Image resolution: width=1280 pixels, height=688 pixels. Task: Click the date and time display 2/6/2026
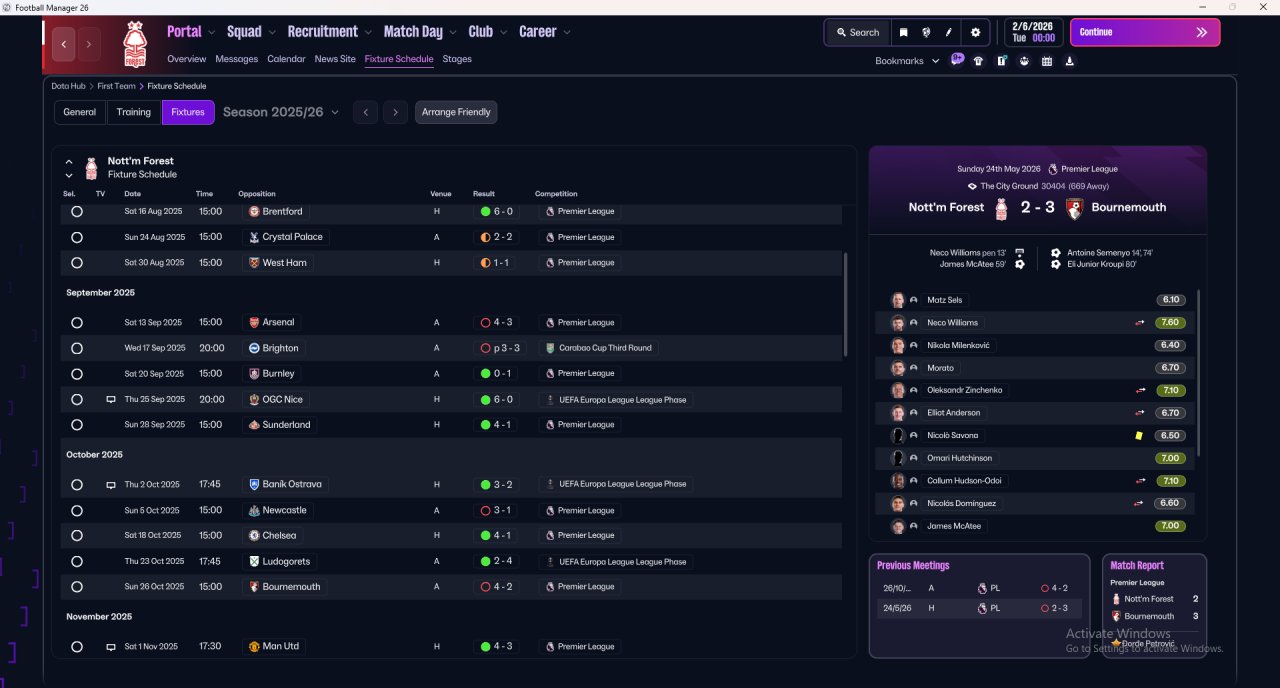pos(1033,32)
